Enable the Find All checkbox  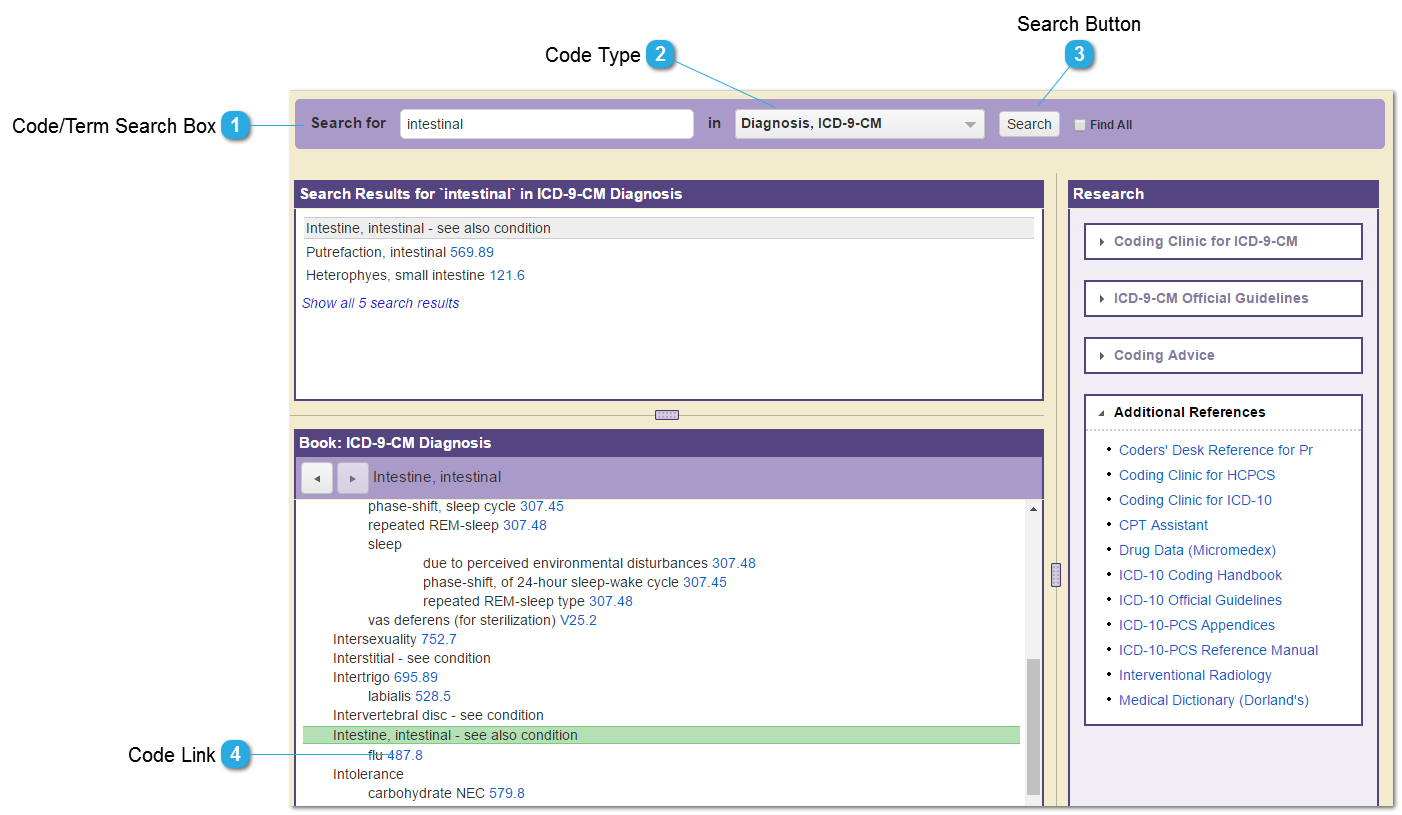[1079, 125]
